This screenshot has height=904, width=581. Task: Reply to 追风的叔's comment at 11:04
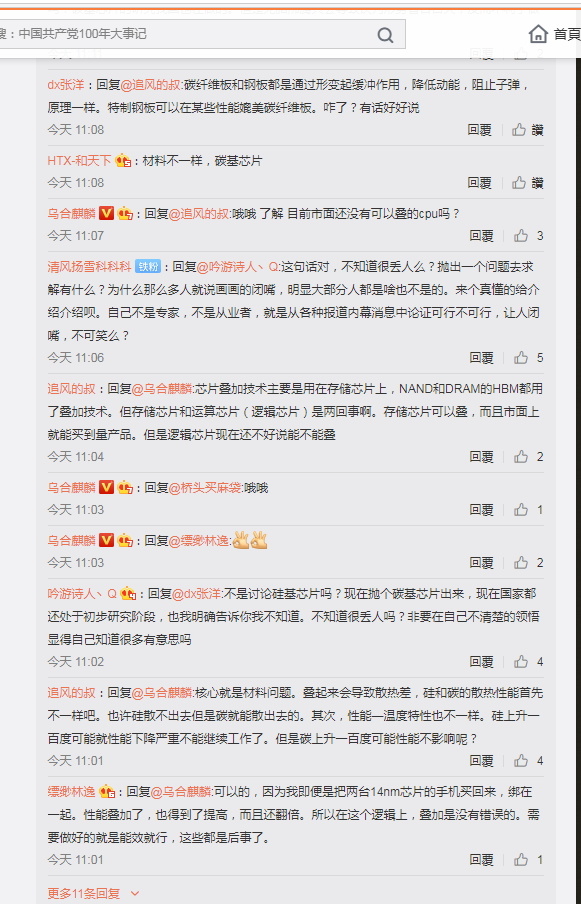coord(481,457)
